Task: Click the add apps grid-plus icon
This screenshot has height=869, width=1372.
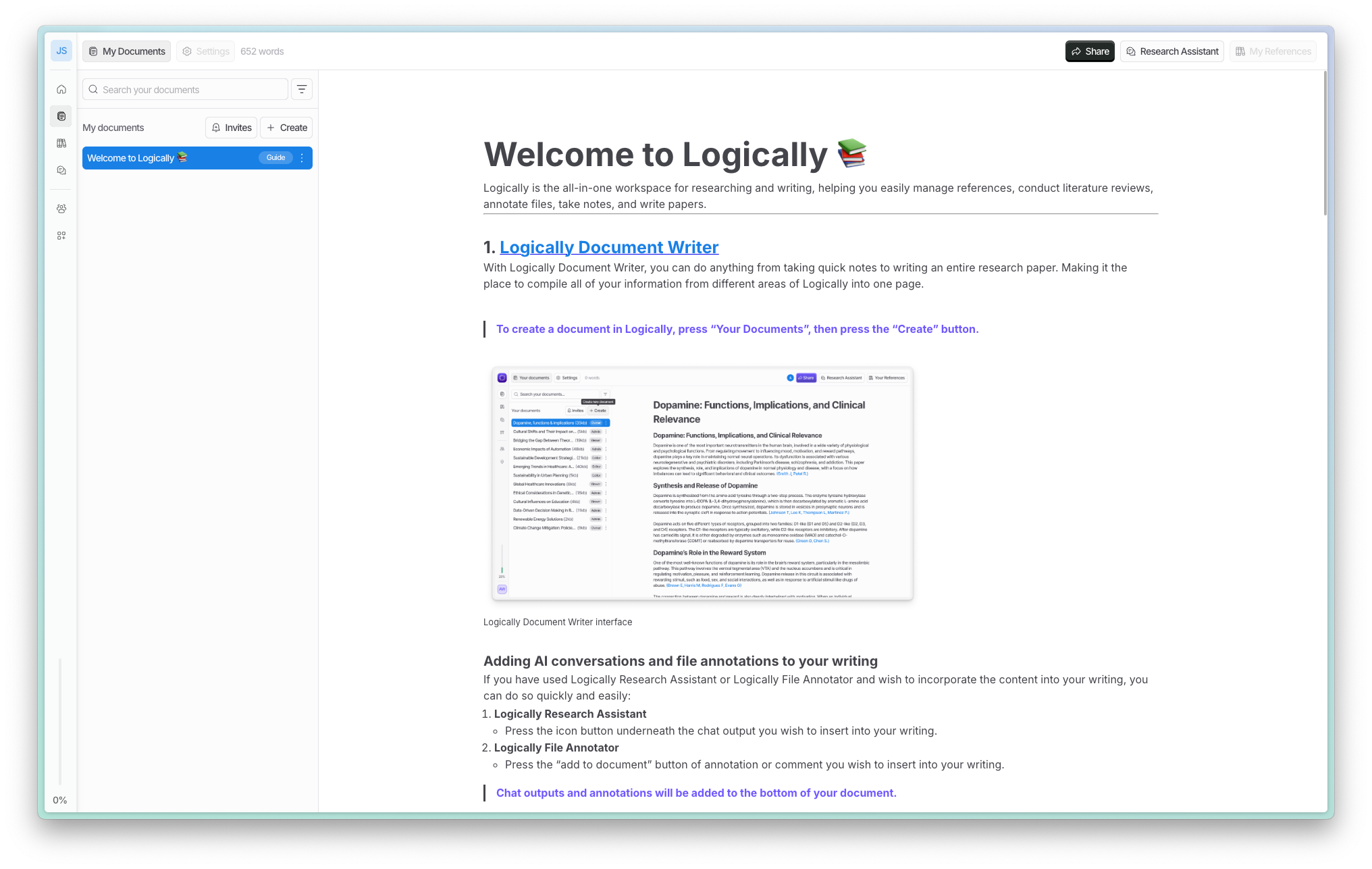Action: tap(61, 236)
